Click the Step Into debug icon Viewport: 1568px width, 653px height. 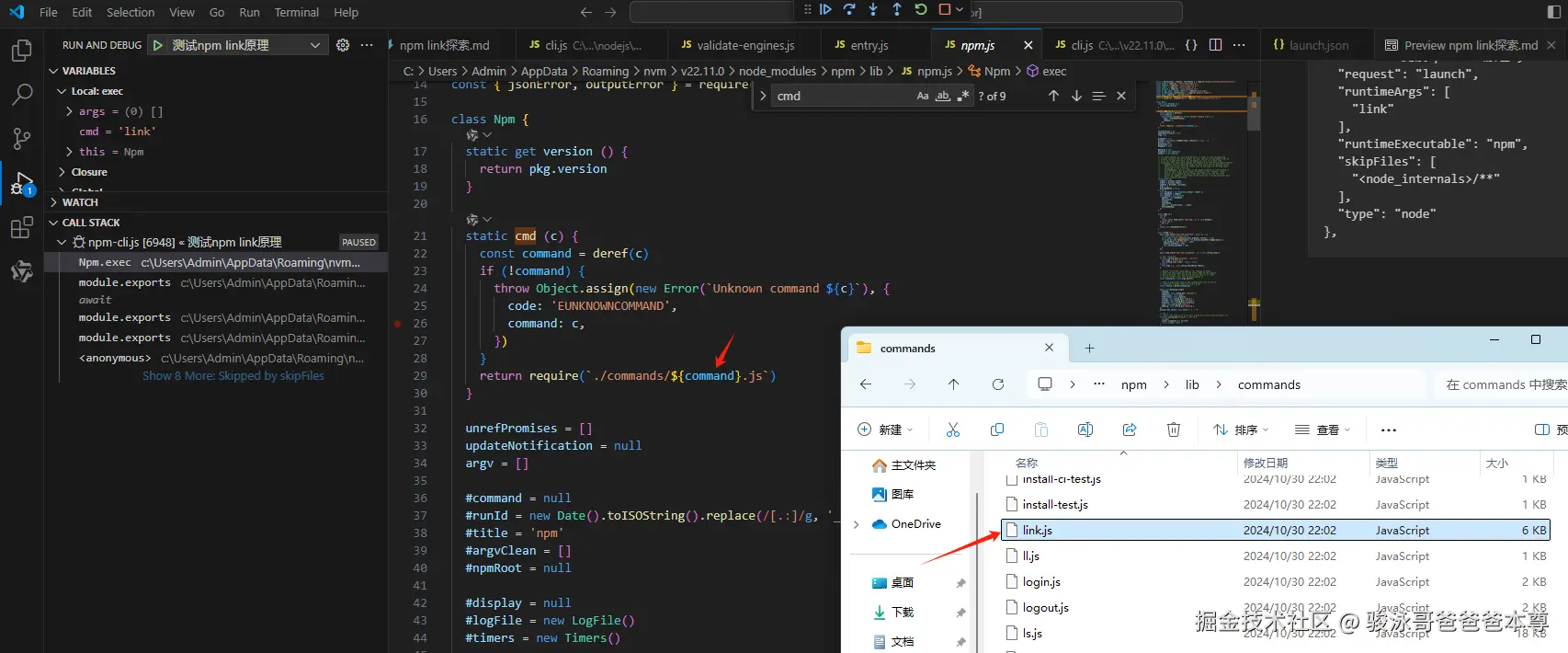pos(873,10)
